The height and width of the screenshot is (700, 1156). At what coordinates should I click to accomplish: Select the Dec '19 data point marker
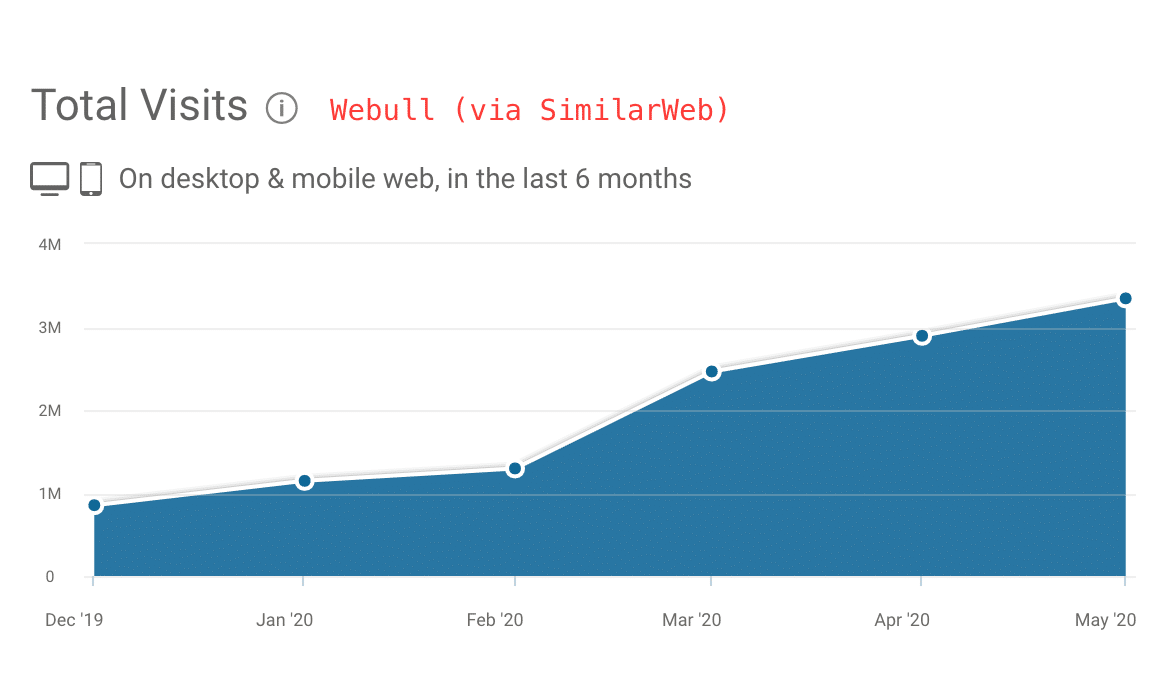[x=94, y=505]
